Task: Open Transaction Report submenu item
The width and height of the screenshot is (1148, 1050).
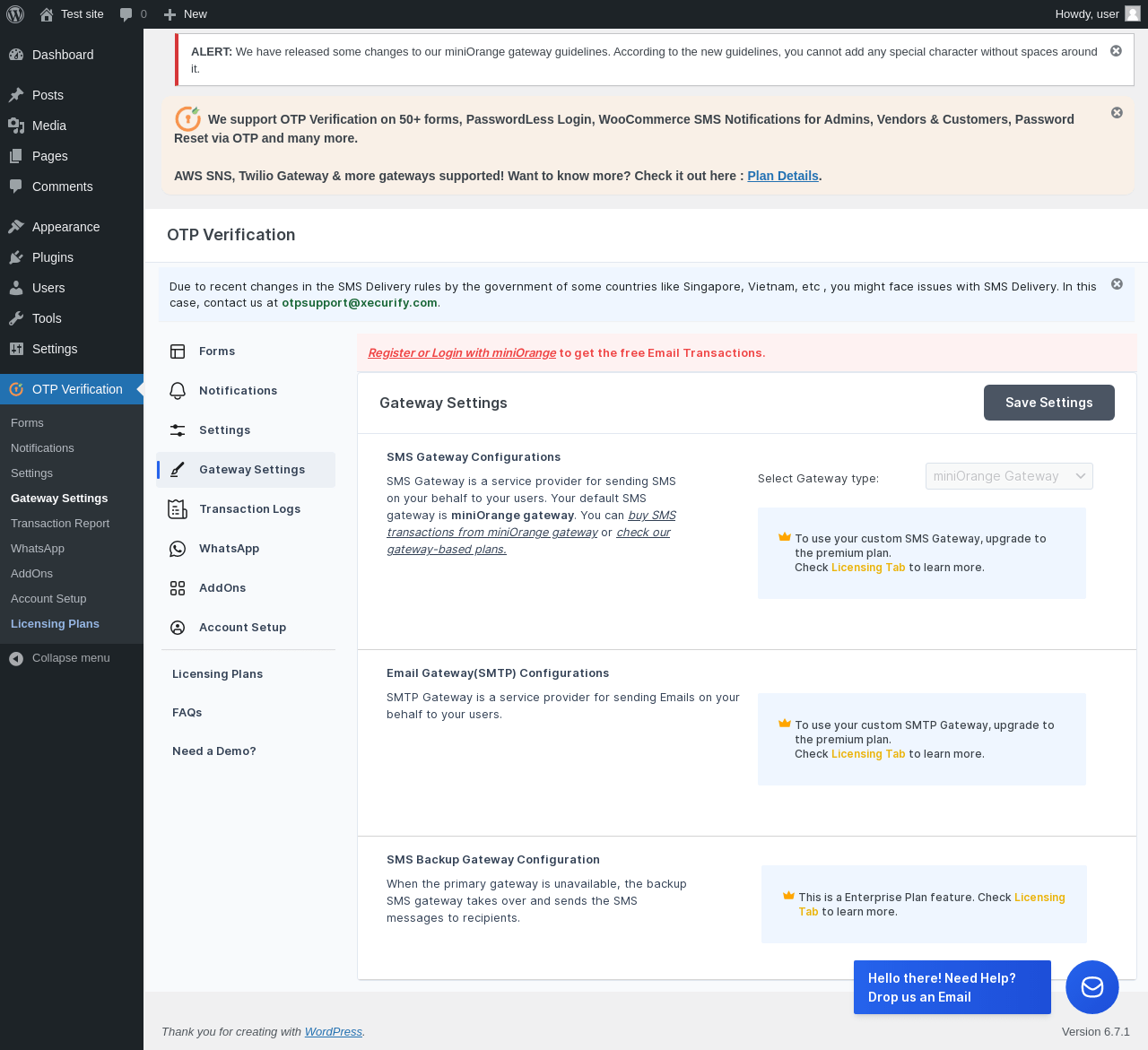Action: [60, 524]
